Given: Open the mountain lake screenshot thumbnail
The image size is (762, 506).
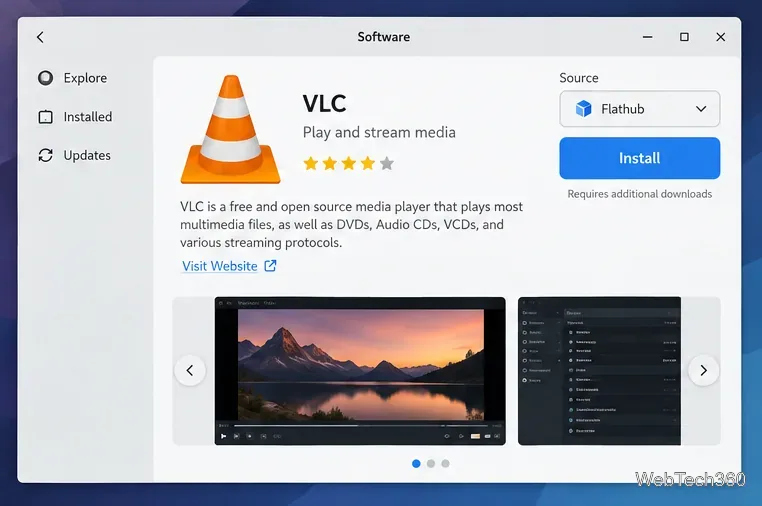Looking at the screenshot, I should pos(360,371).
